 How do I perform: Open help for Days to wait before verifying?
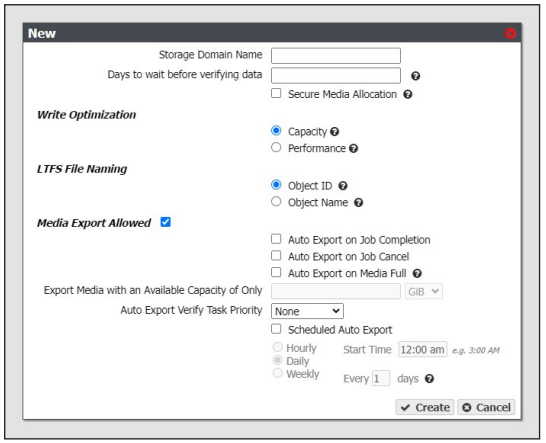point(415,76)
